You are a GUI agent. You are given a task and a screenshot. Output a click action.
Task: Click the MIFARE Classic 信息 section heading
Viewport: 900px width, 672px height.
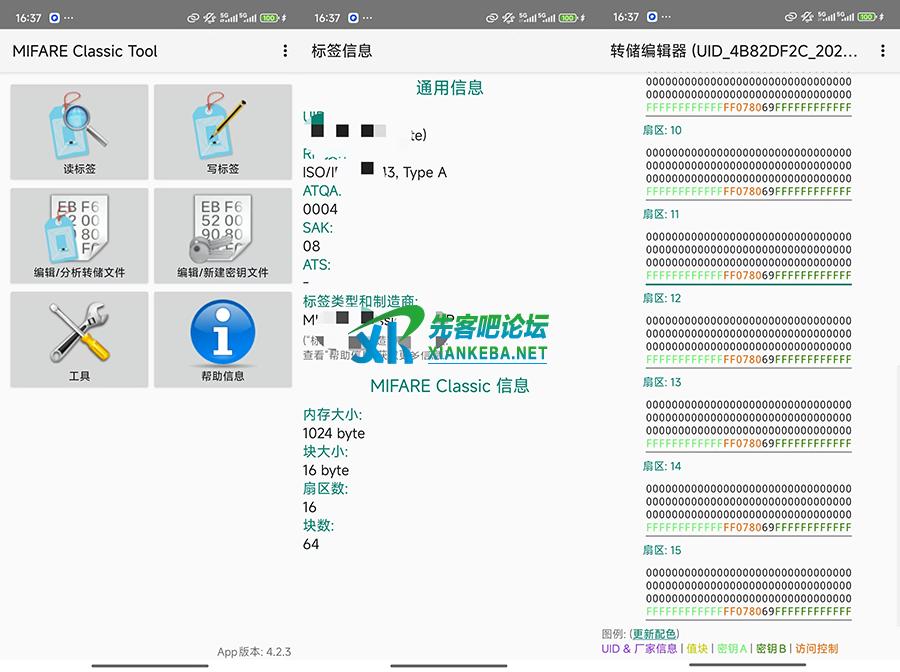tap(449, 385)
